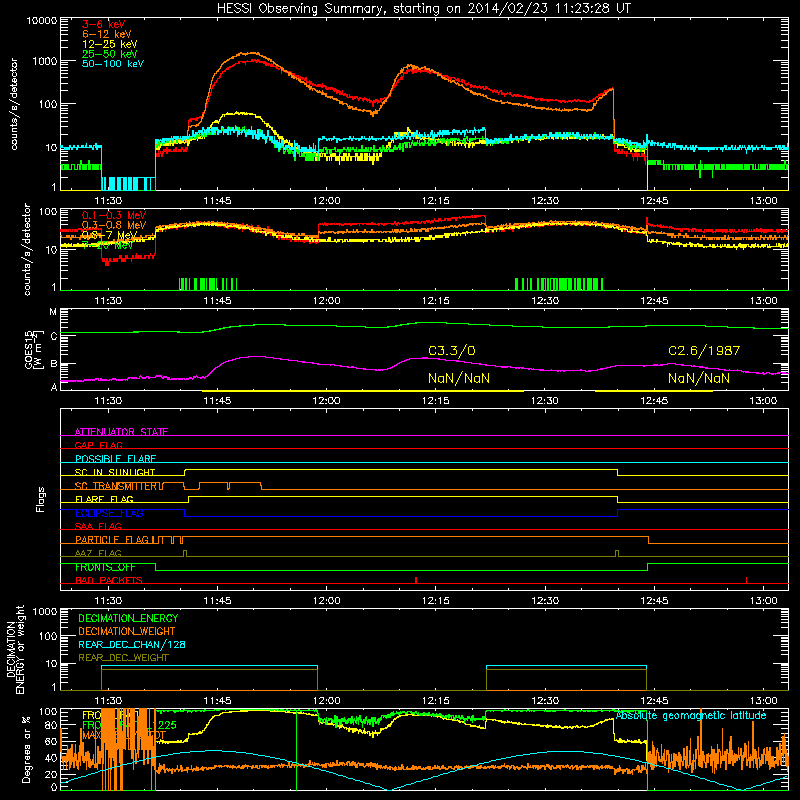This screenshot has width=800, height=800.
Task: Click the AAZ_FLAG pulse near 12:40
Action: 617,554
